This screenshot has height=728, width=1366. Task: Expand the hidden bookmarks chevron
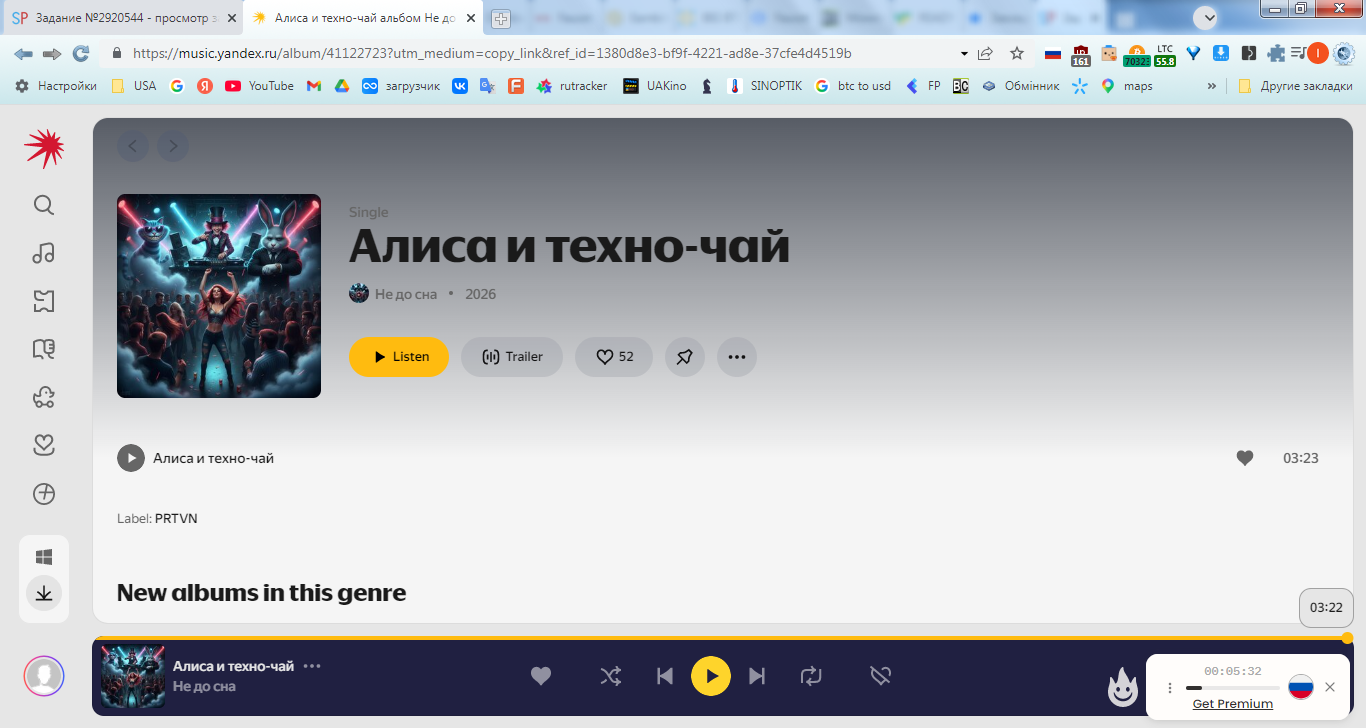[x=1212, y=86]
